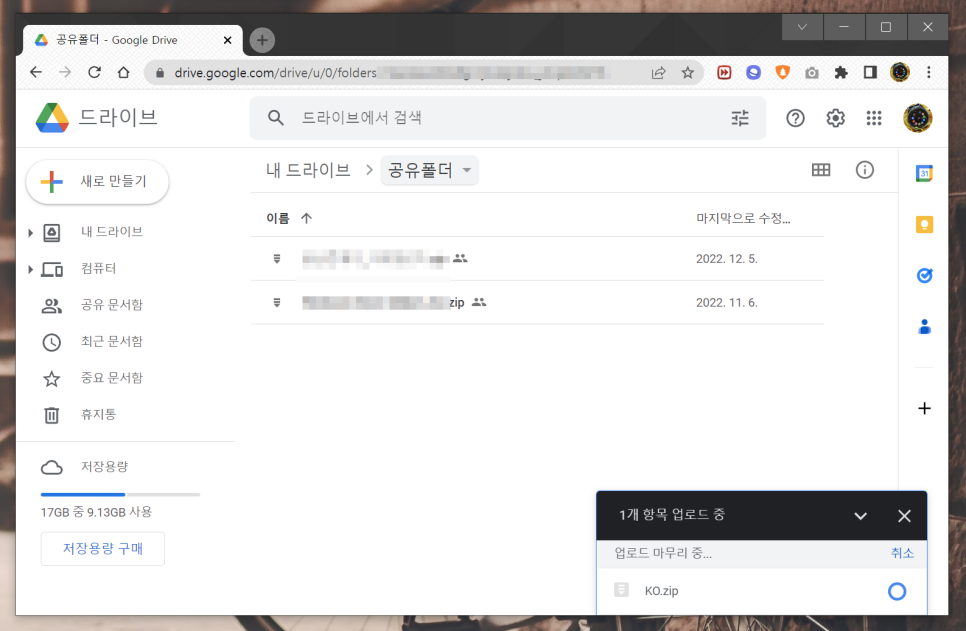Go forward to the next page
This screenshot has height=631, width=966.
point(65,72)
